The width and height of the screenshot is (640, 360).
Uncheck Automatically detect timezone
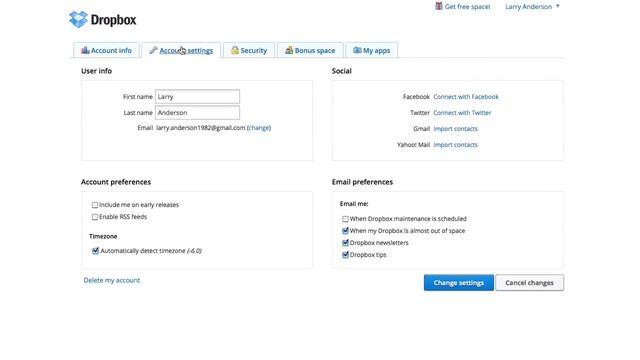[96, 251]
